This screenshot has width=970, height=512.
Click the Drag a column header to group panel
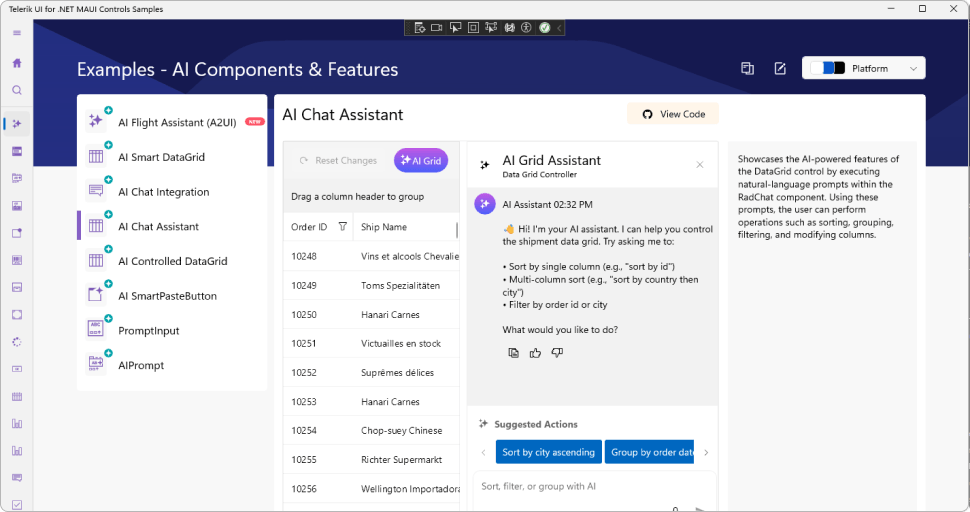coord(371,197)
